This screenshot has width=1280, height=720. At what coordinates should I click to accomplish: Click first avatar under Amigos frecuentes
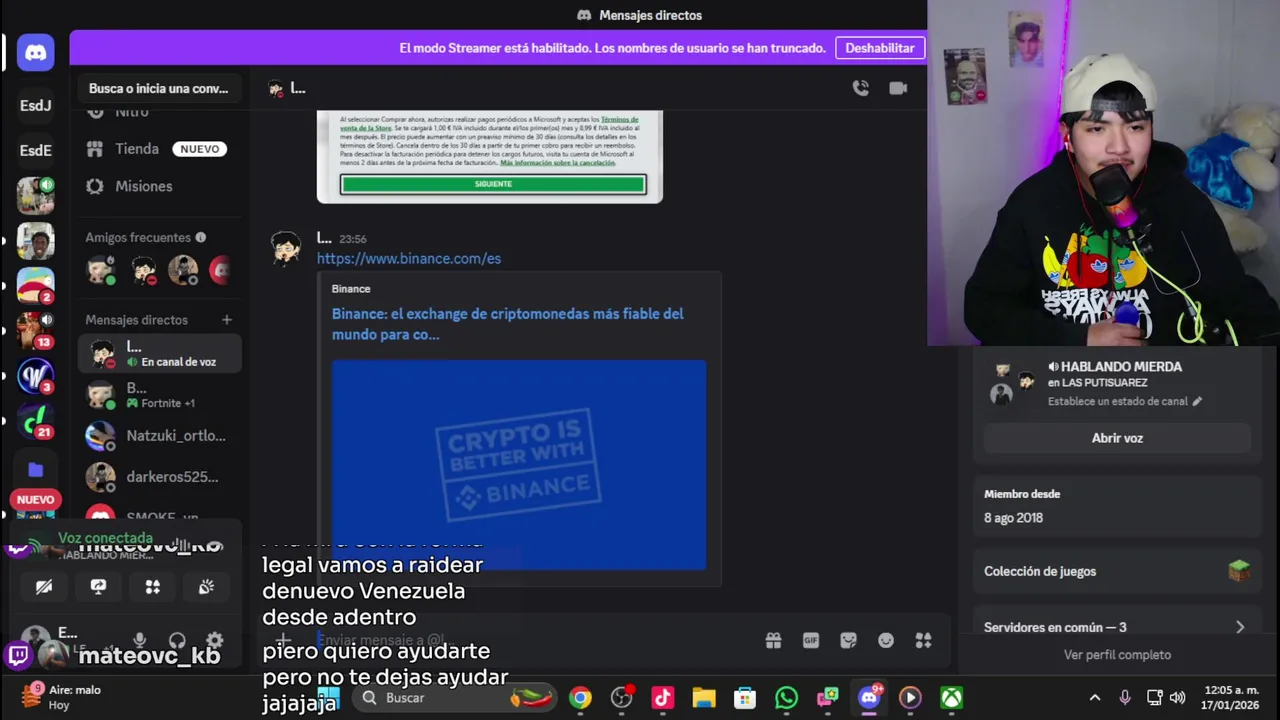click(x=101, y=270)
